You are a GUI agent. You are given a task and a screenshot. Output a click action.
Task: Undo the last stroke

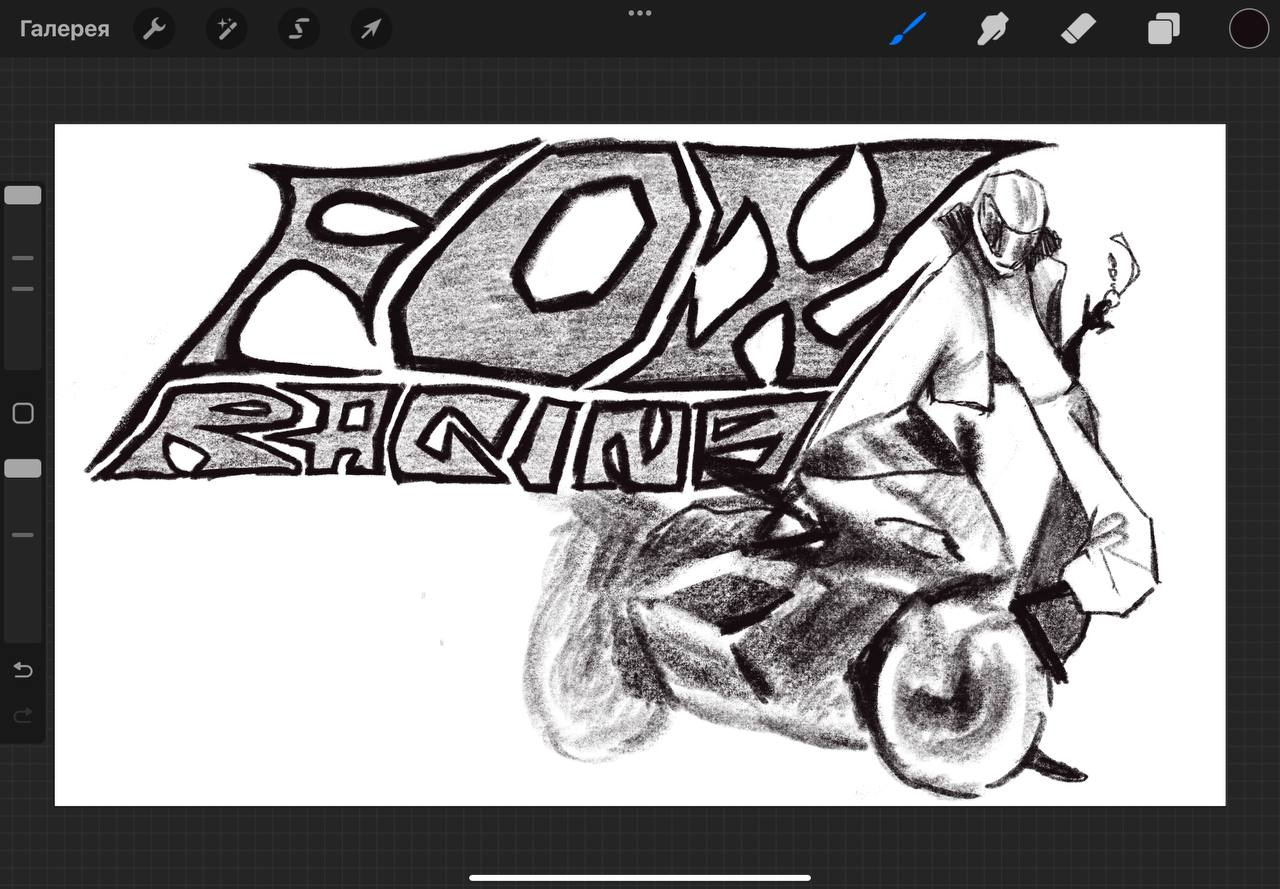point(23,670)
